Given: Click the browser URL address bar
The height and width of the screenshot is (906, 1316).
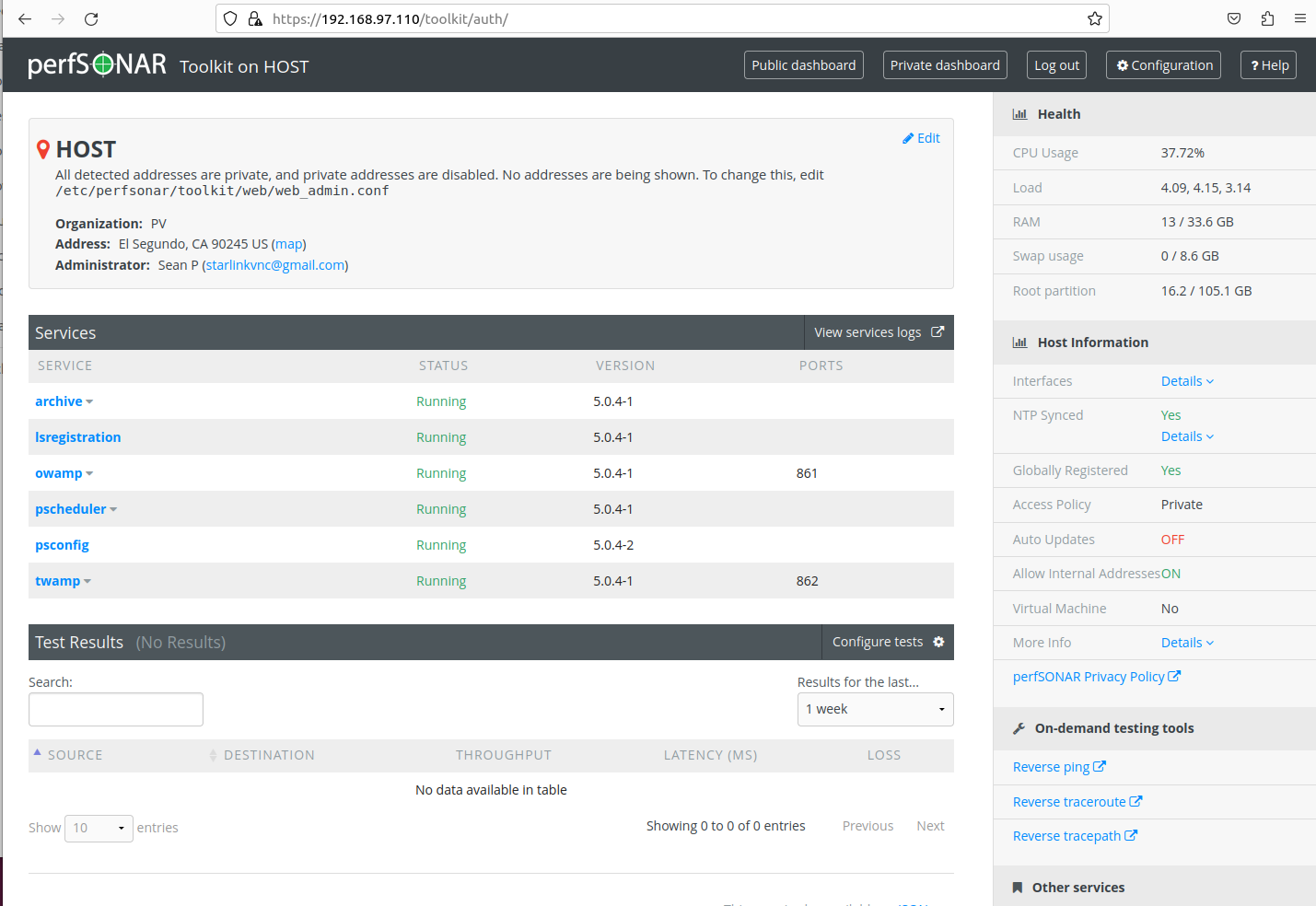Looking at the screenshot, I should tap(661, 18).
